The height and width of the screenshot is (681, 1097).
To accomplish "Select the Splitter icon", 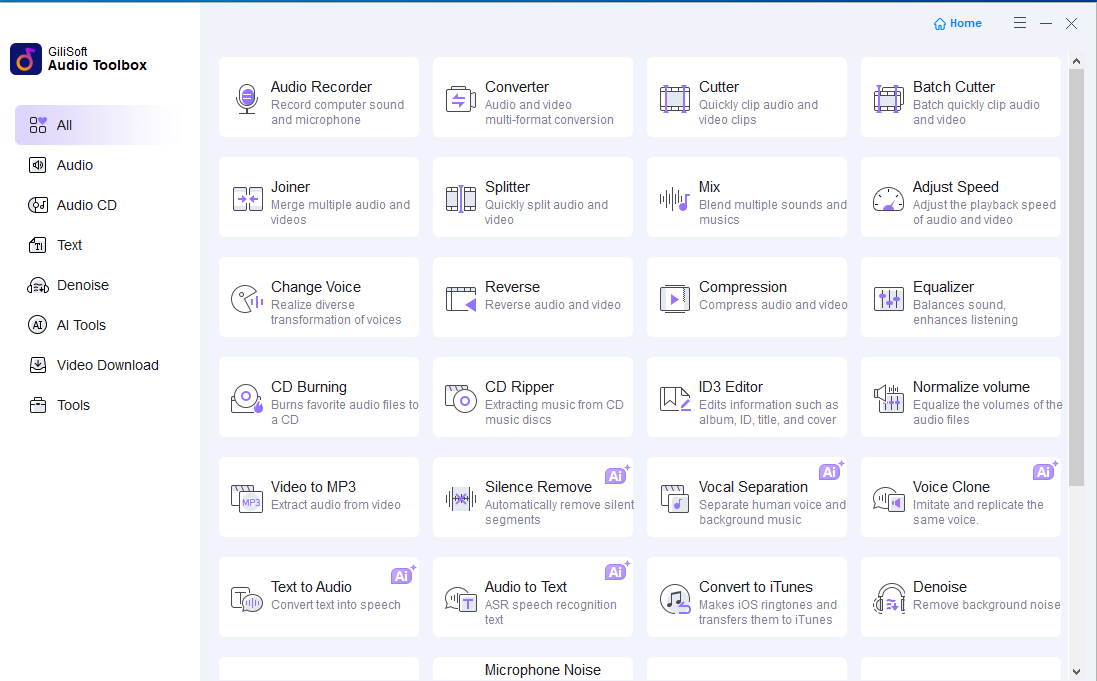I will click(x=460, y=199).
